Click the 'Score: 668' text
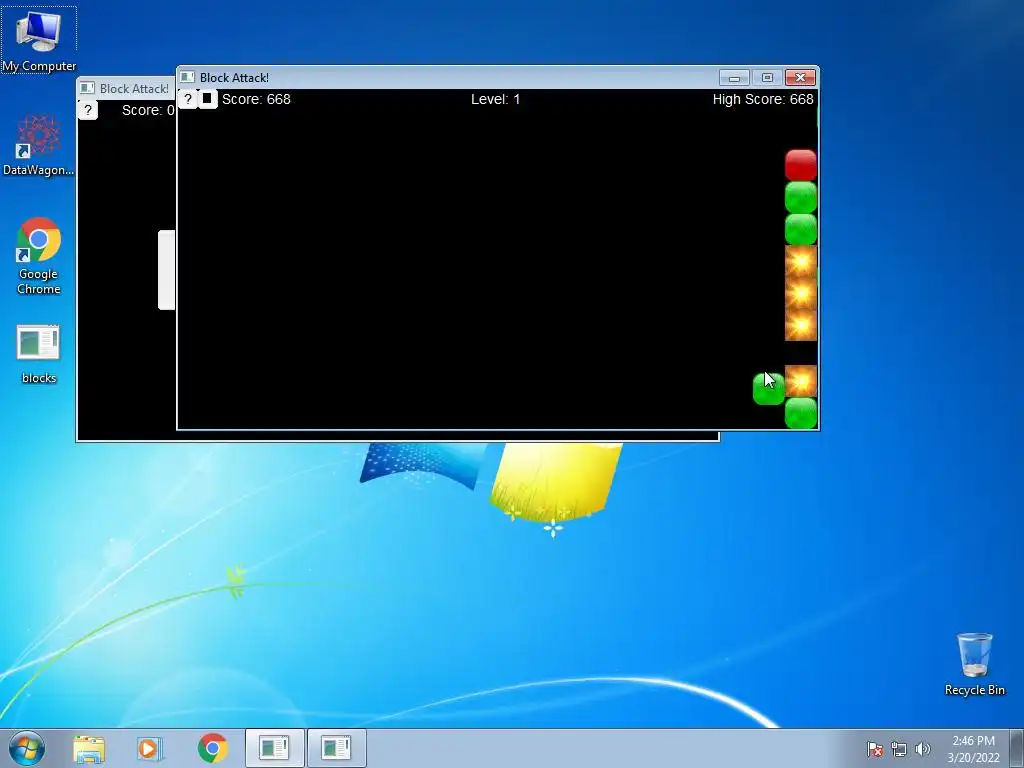The height and width of the screenshot is (768, 1024). click(256, 99)
